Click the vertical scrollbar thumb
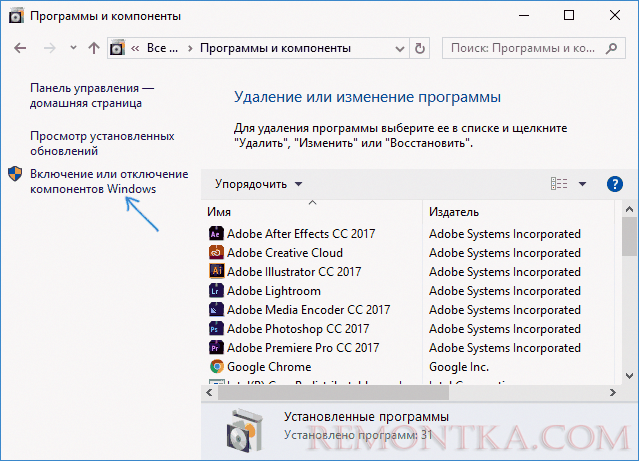 629,236
